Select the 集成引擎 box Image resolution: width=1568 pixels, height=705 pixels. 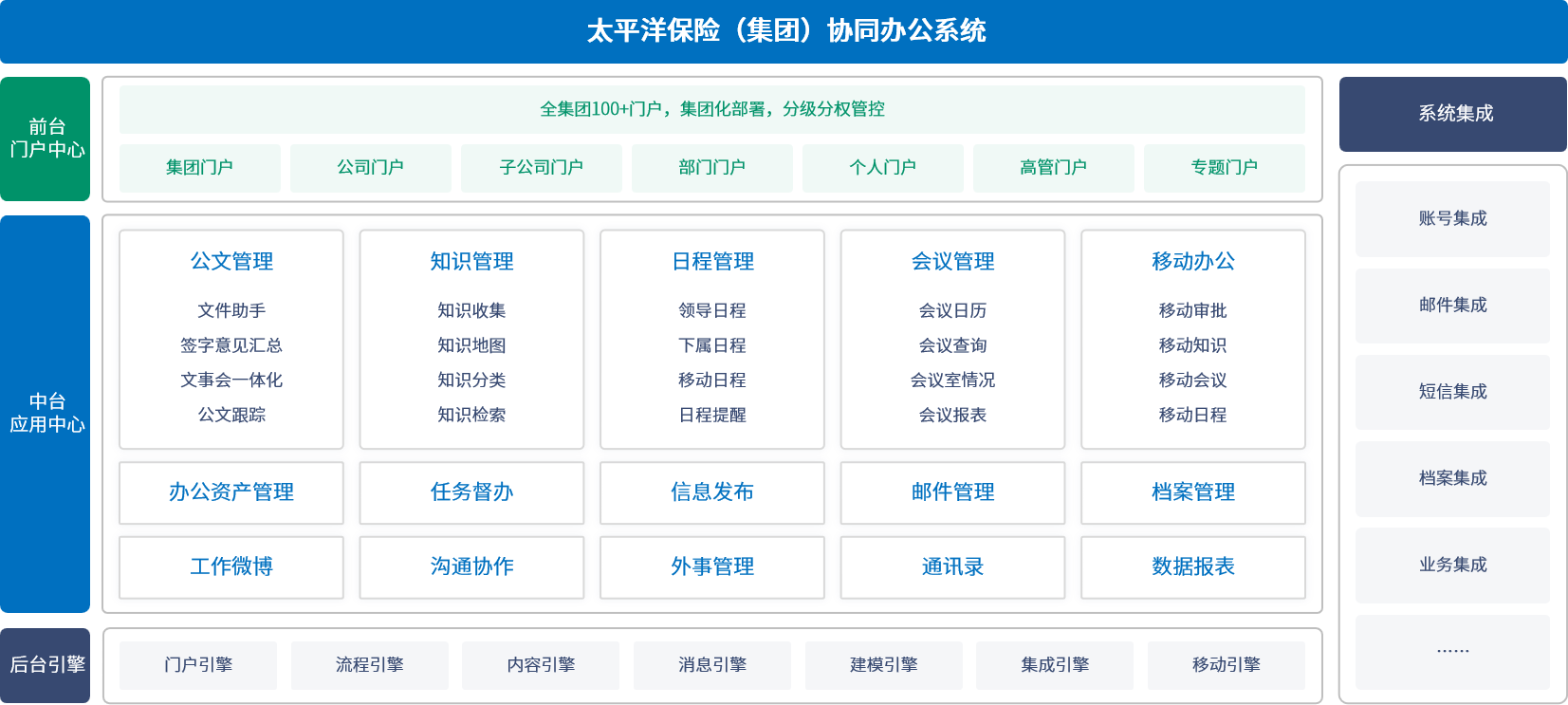pos(1055,665)
